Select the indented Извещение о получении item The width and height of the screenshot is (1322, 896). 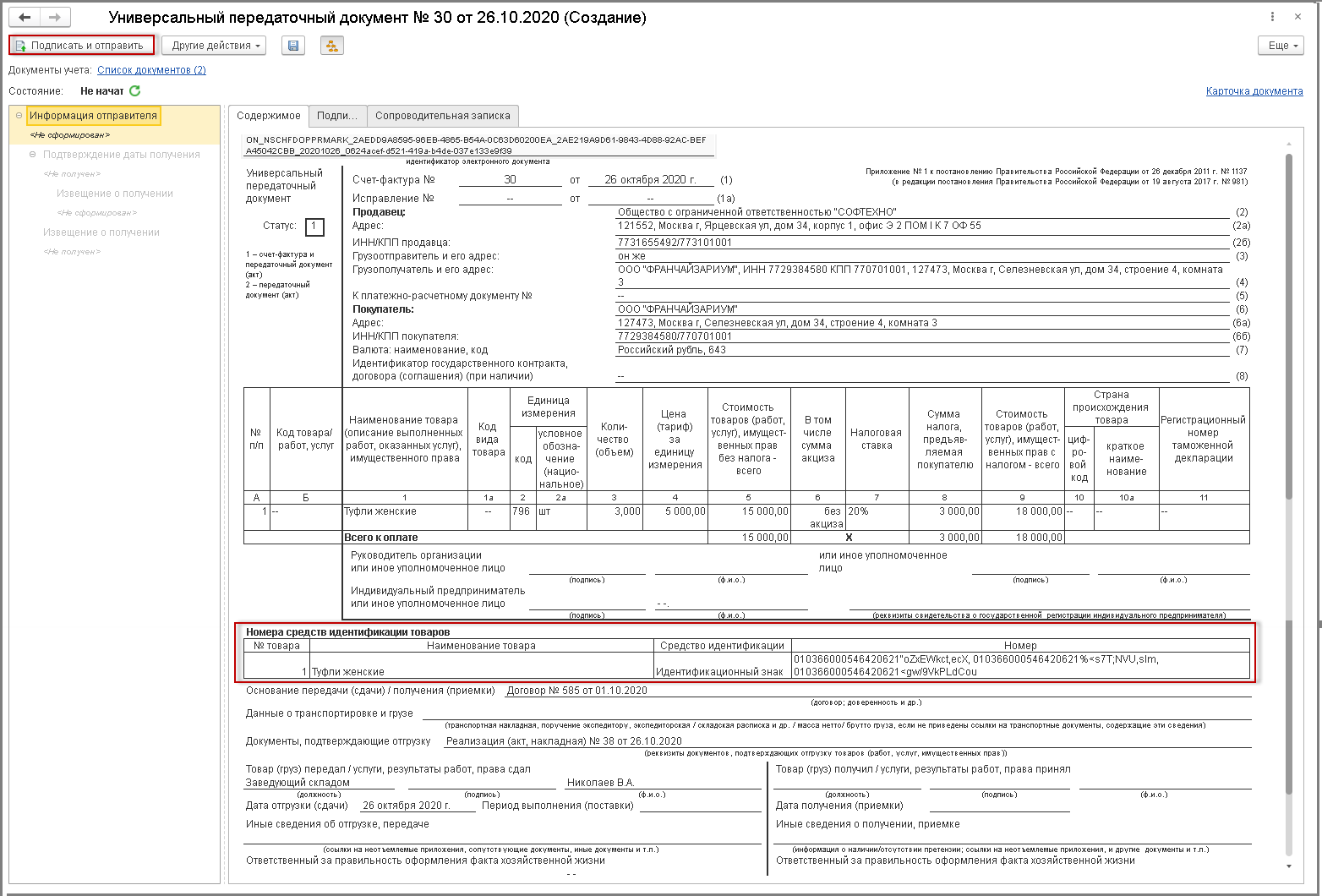click(115, 194)
